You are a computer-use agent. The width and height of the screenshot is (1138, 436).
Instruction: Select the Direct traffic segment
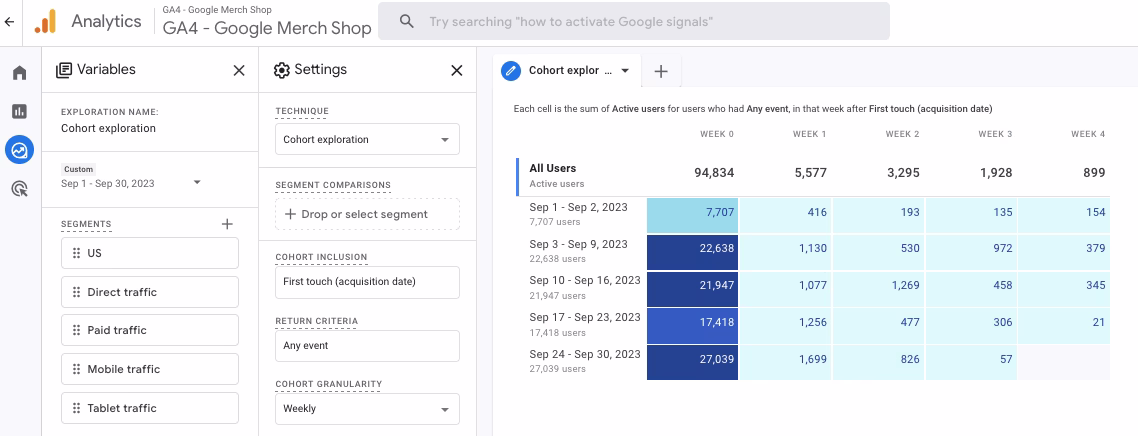coord(150,292)
